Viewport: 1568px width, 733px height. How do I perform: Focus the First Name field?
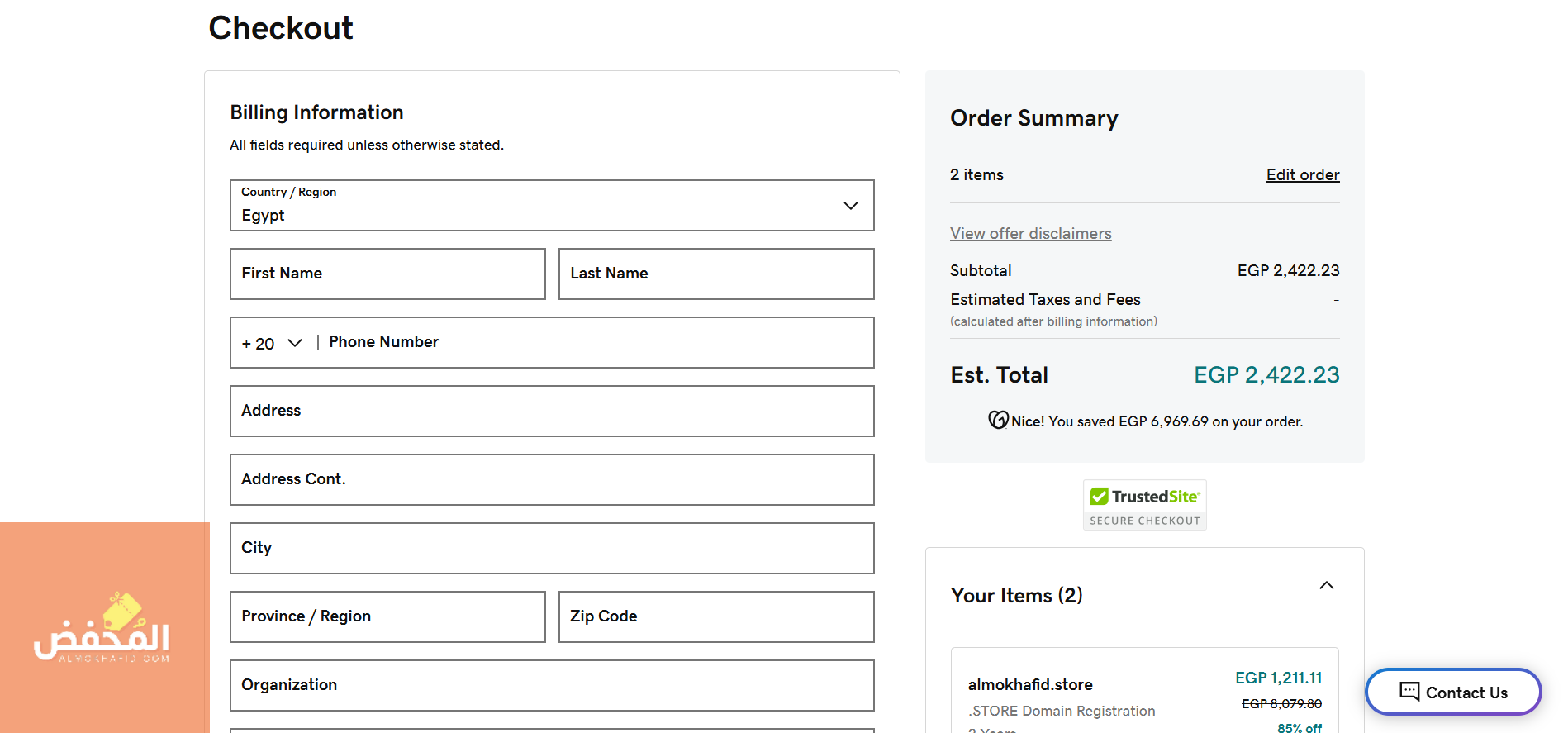pos(387,274)
